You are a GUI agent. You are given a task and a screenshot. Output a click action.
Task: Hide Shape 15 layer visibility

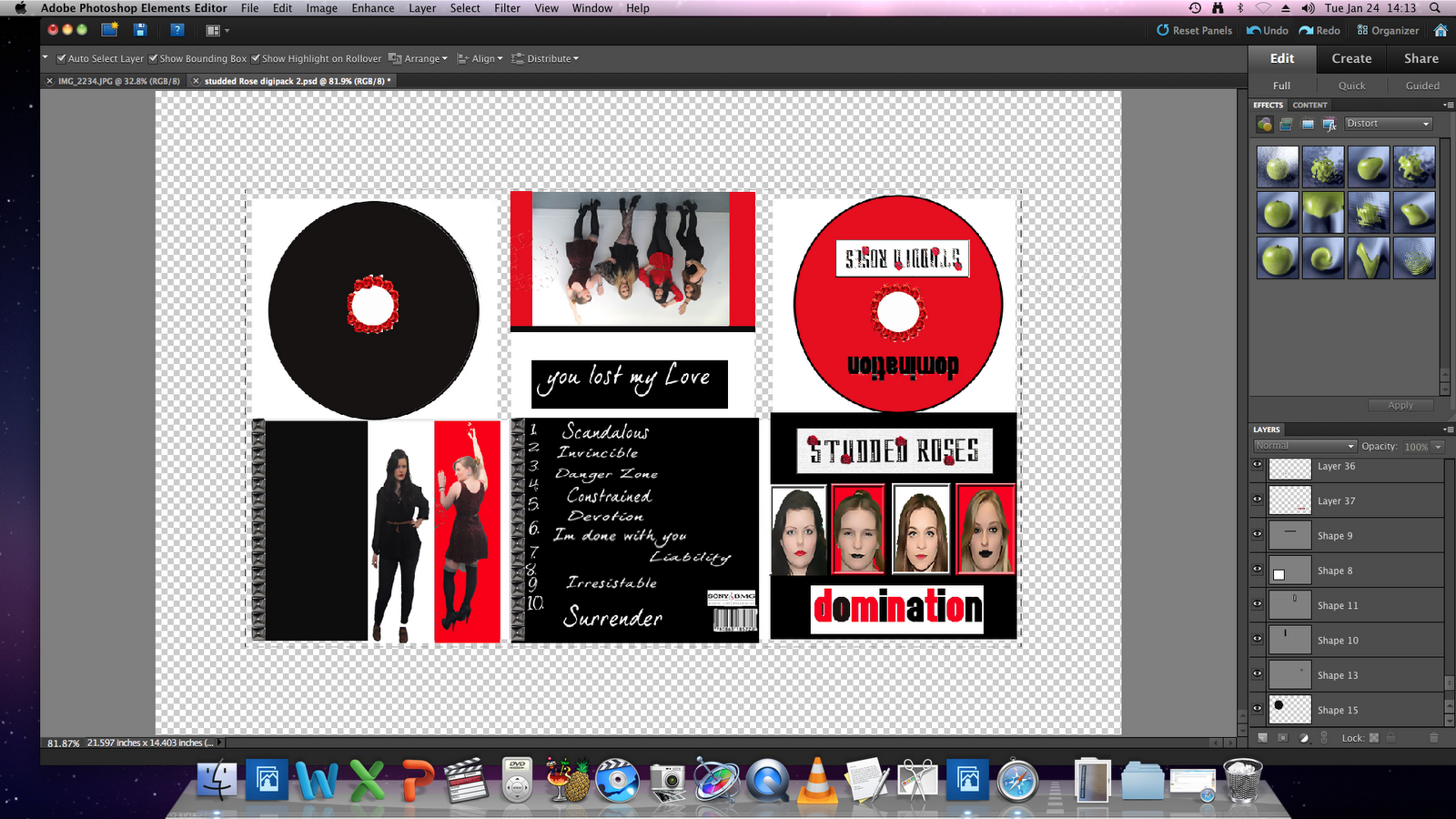[x=1258, y=708]
